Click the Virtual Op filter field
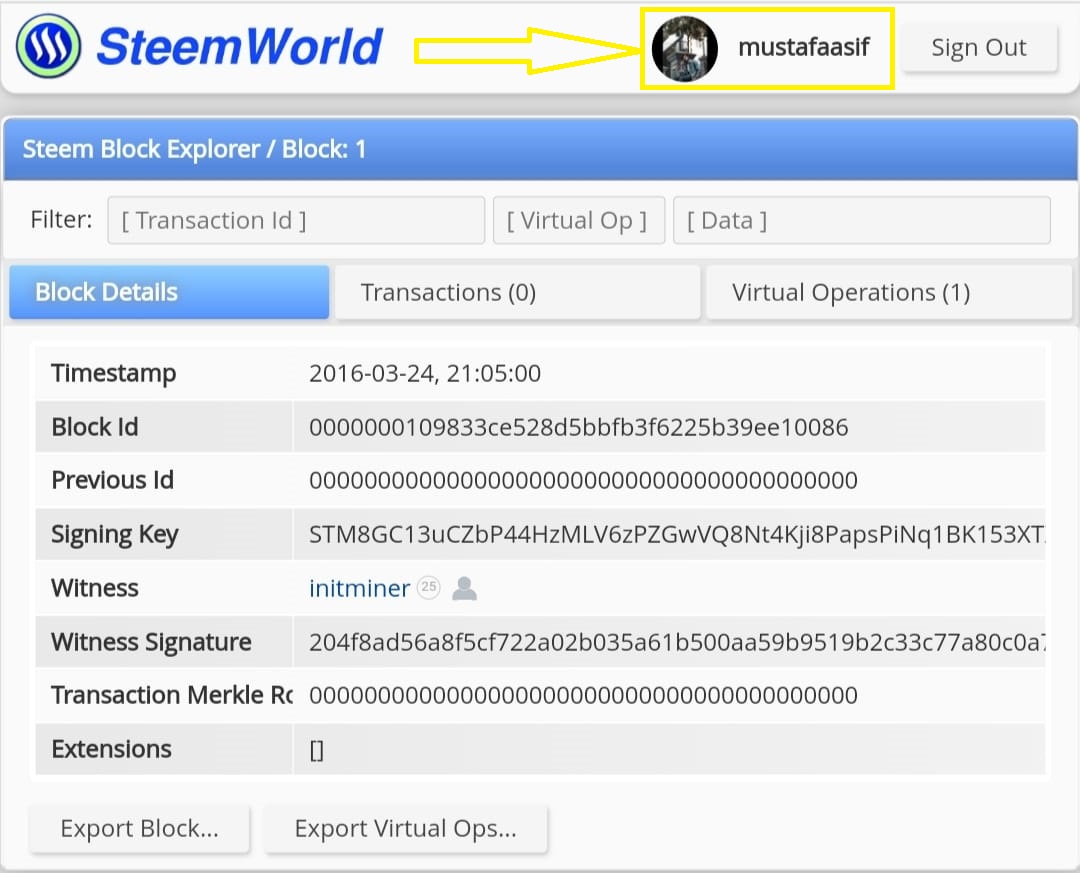The image size is (1080, 873). (x=579, y=220)
